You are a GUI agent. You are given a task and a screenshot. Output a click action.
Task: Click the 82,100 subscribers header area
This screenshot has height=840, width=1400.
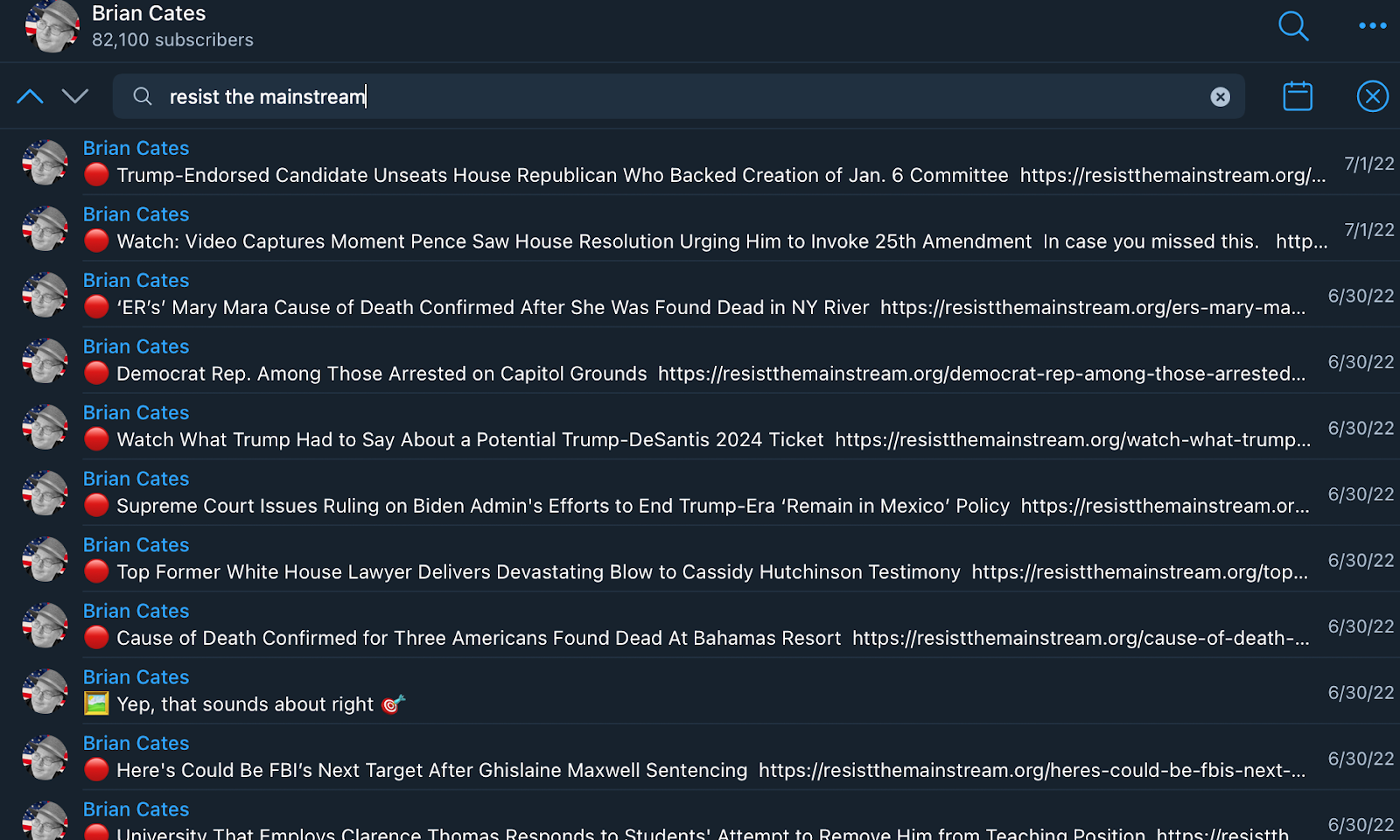coord(172,39)
